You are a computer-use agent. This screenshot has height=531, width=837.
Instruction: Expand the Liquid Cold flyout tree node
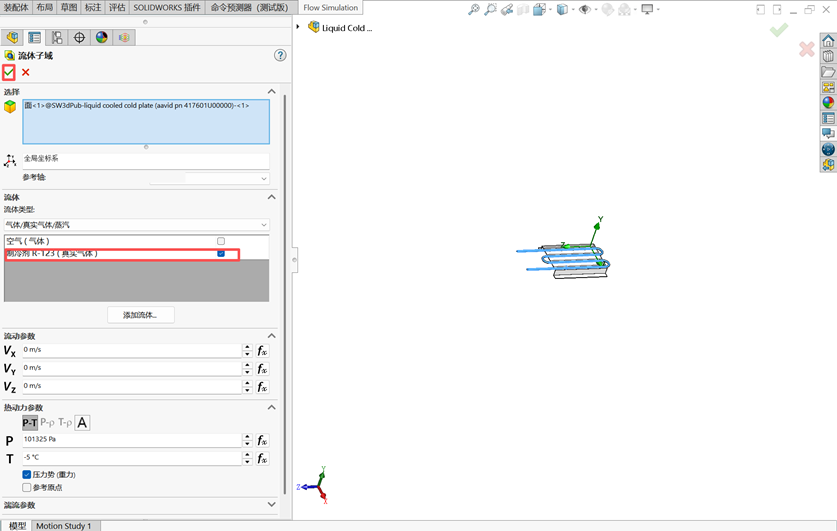[298, 27]
